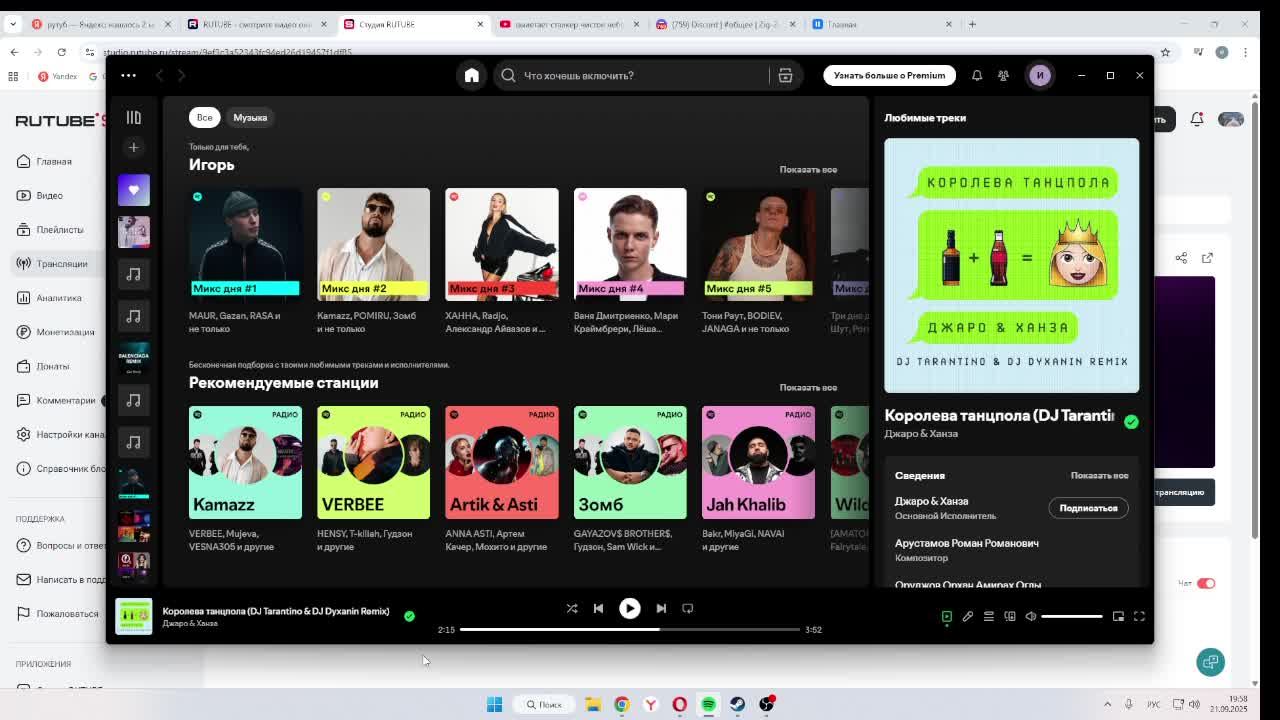Skip to the next track

coord(661,608)
